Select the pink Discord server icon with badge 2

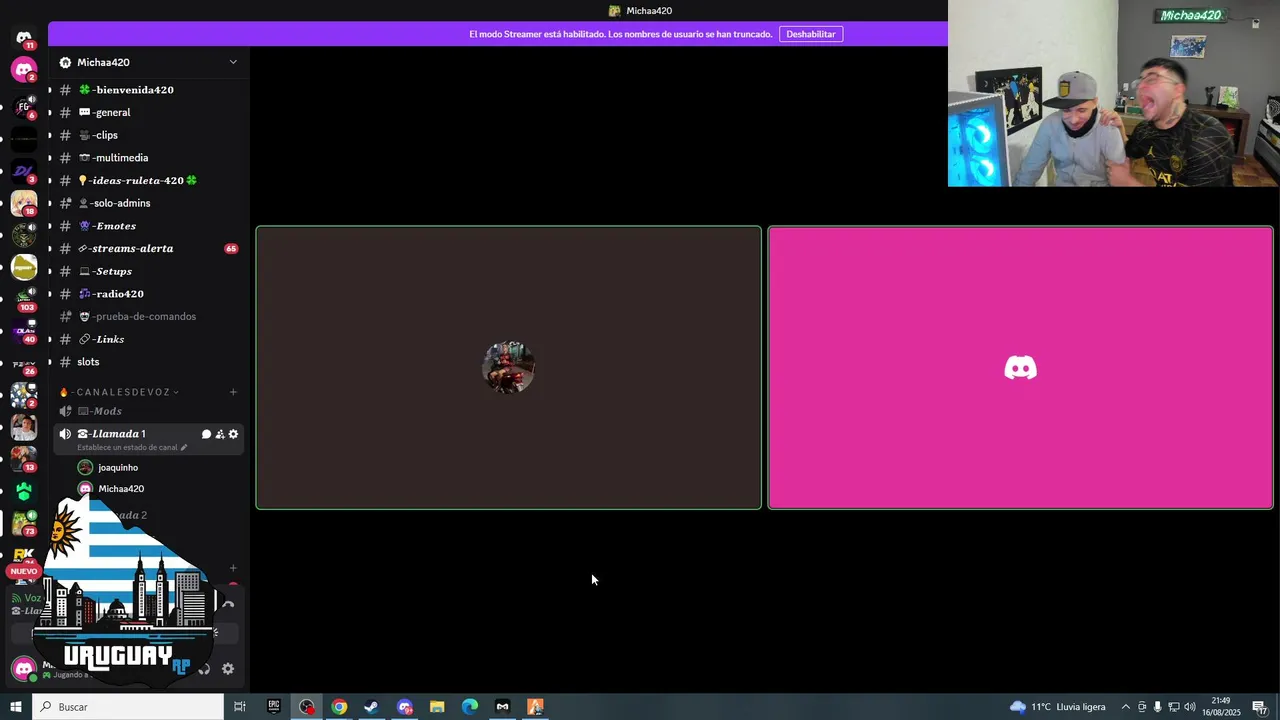[24, 70]
